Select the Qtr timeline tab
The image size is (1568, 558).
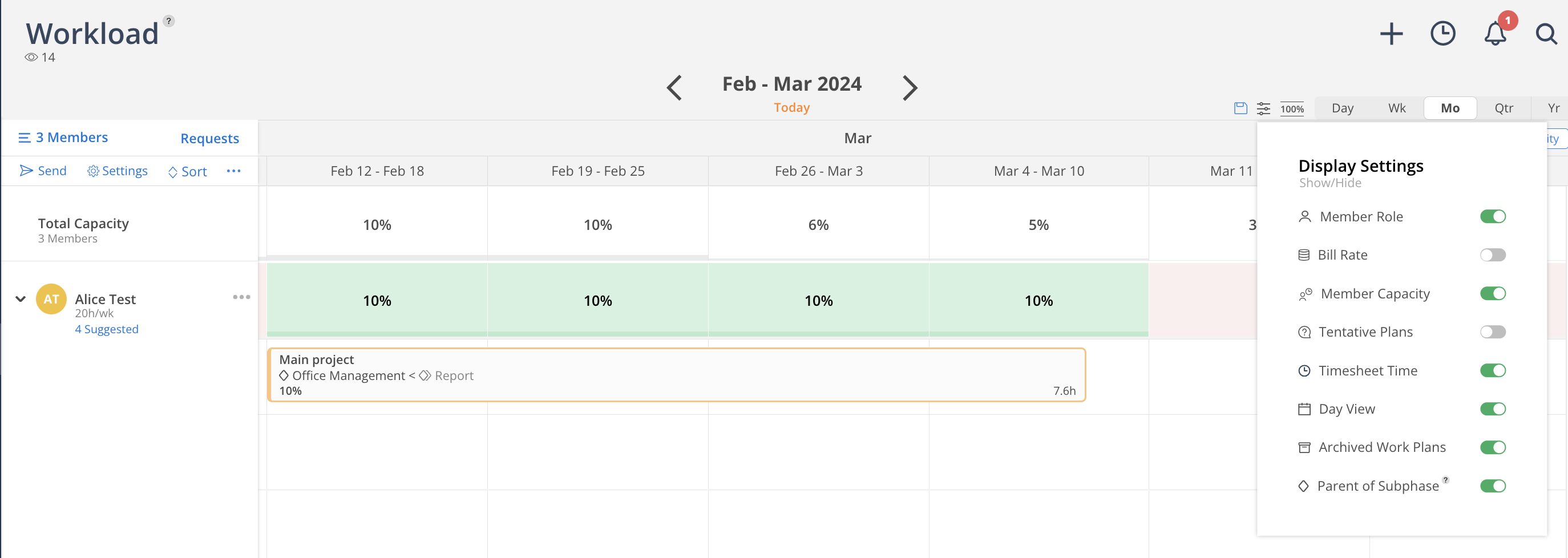click(x=1504, y=108)
